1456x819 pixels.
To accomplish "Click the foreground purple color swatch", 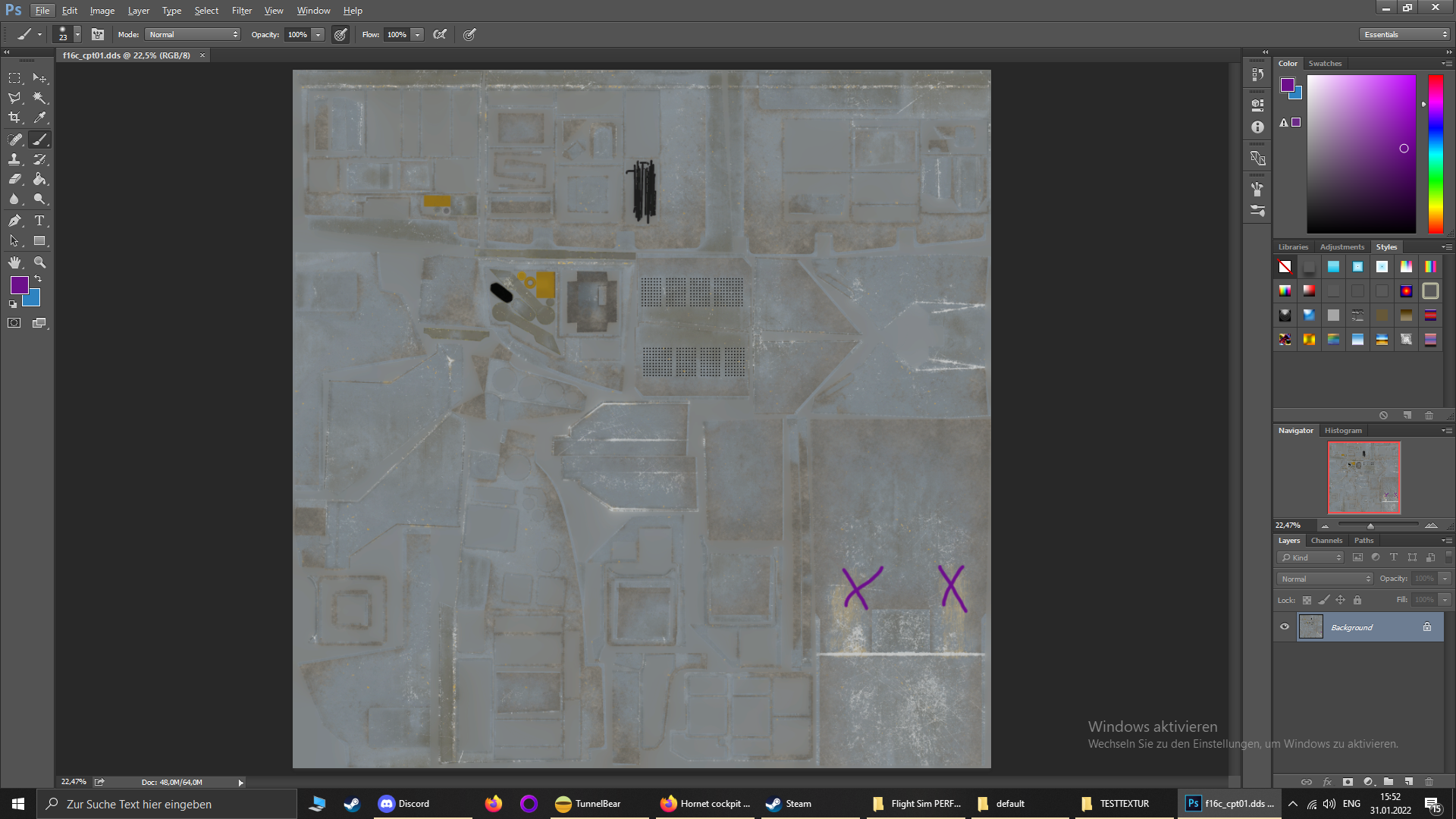I will point(20,285).
